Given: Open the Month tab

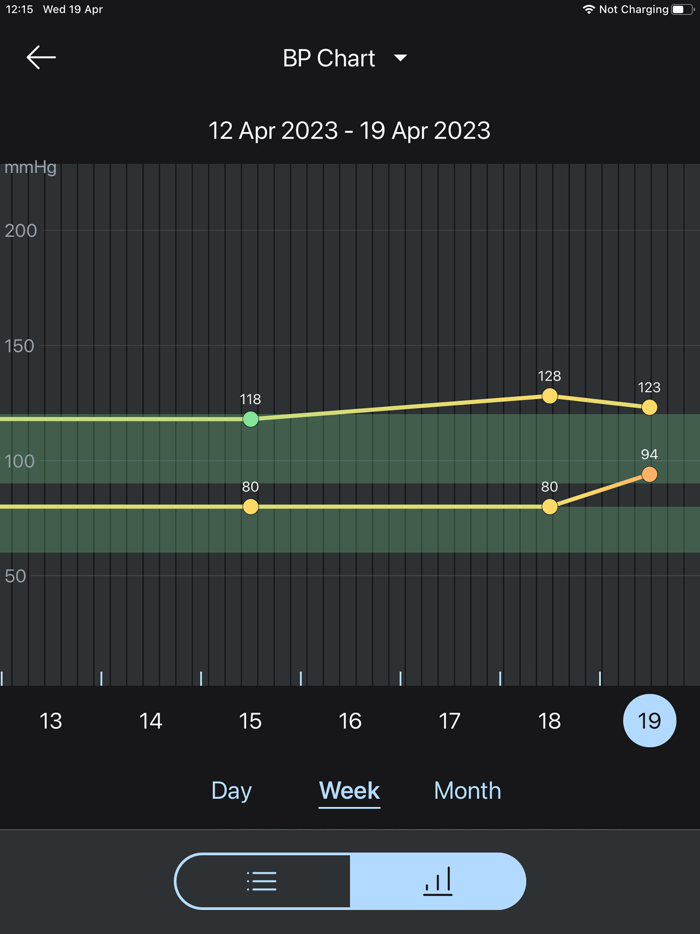Looking at the screenshot, I should point(467,790).
